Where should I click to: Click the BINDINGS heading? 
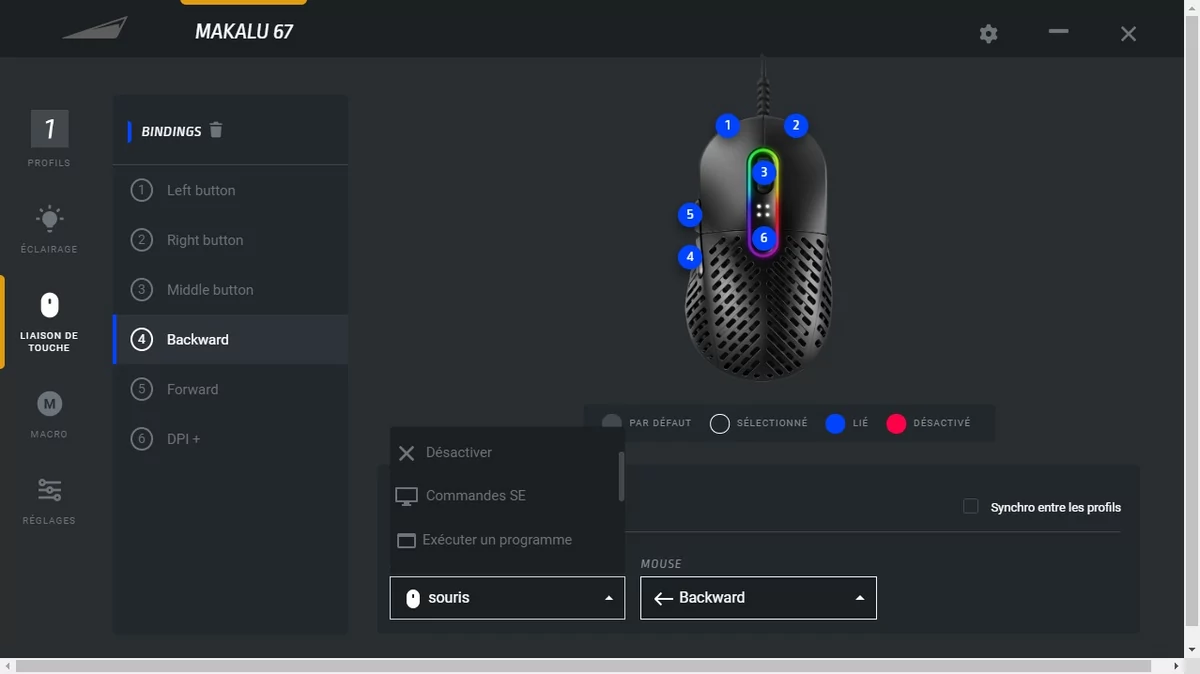coord(171,131)
